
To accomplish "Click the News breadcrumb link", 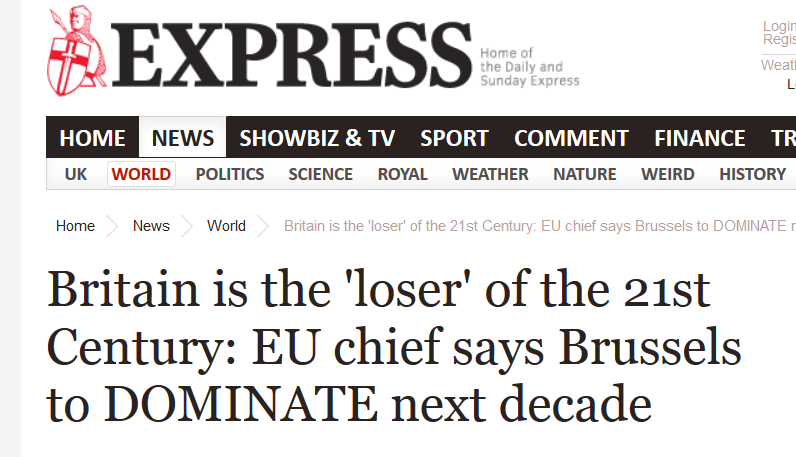I will pyautogui.click(x=151, y=226).
